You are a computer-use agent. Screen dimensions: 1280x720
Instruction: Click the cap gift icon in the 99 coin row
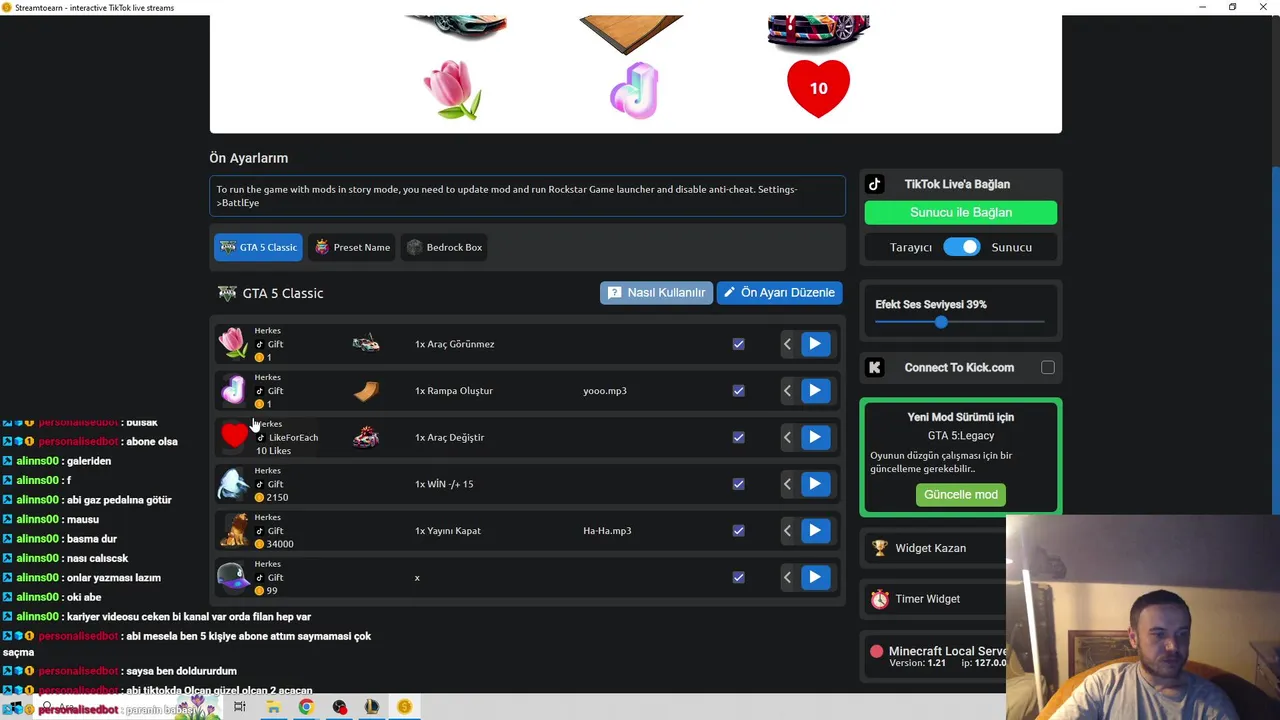coord(232,577)
